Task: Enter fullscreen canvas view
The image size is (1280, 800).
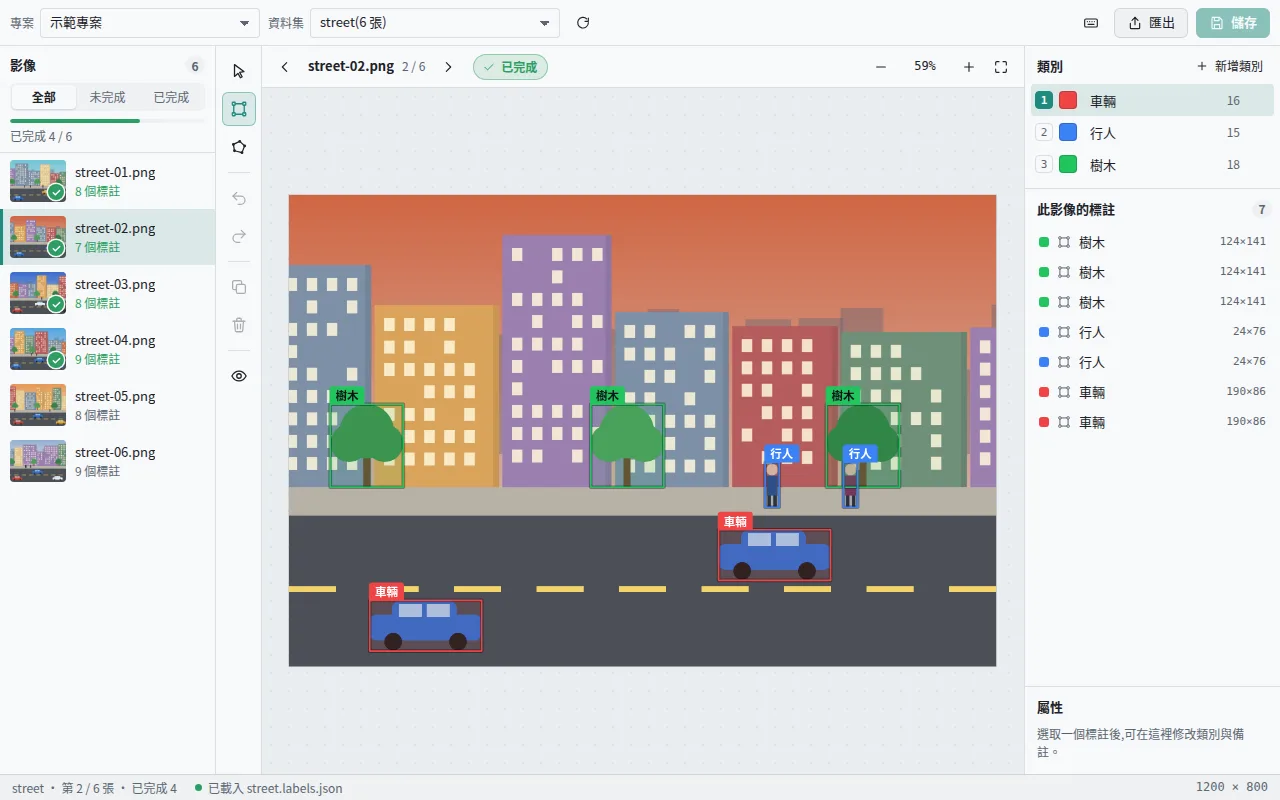Action: tap(1001, 67)
